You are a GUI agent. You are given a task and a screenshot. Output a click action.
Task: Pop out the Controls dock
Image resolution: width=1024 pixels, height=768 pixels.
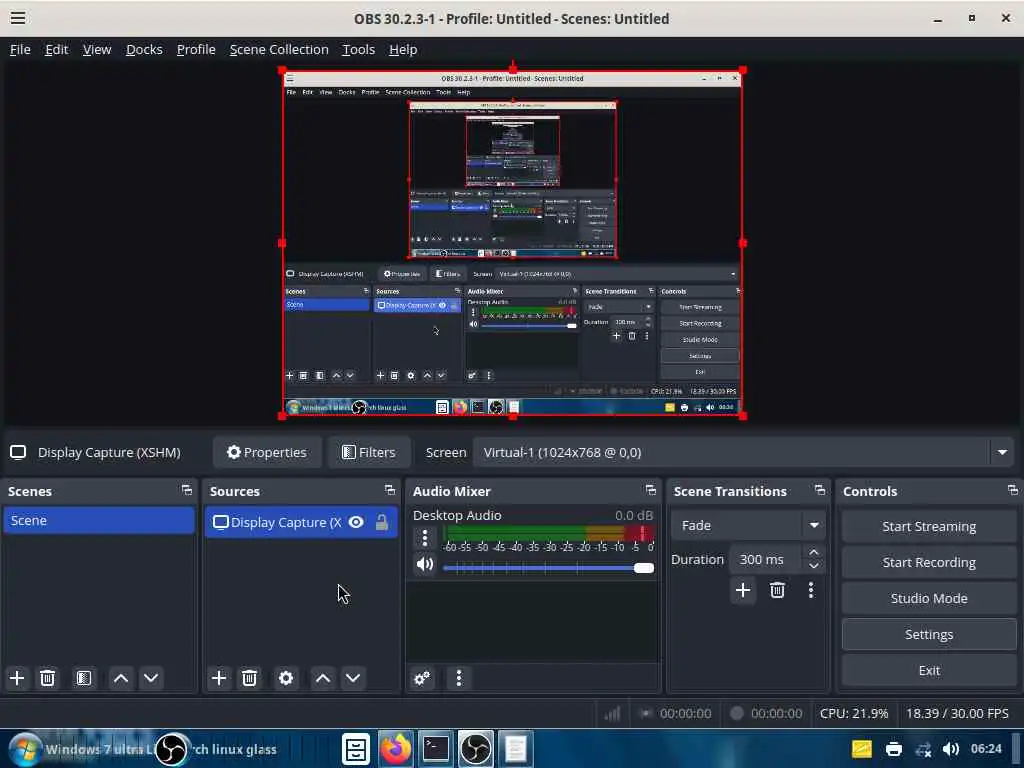(x=1012, y=490)
